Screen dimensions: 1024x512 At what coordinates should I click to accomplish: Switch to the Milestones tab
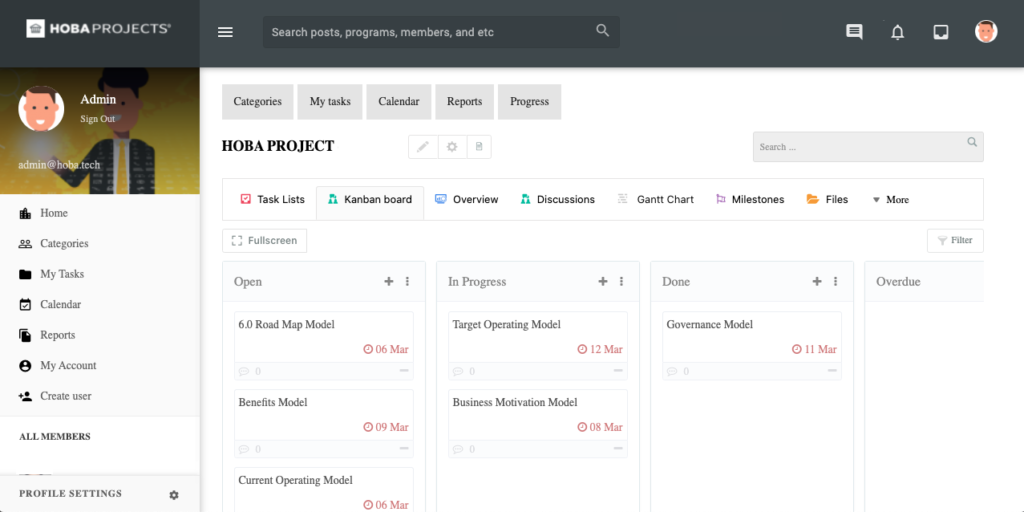749,200
